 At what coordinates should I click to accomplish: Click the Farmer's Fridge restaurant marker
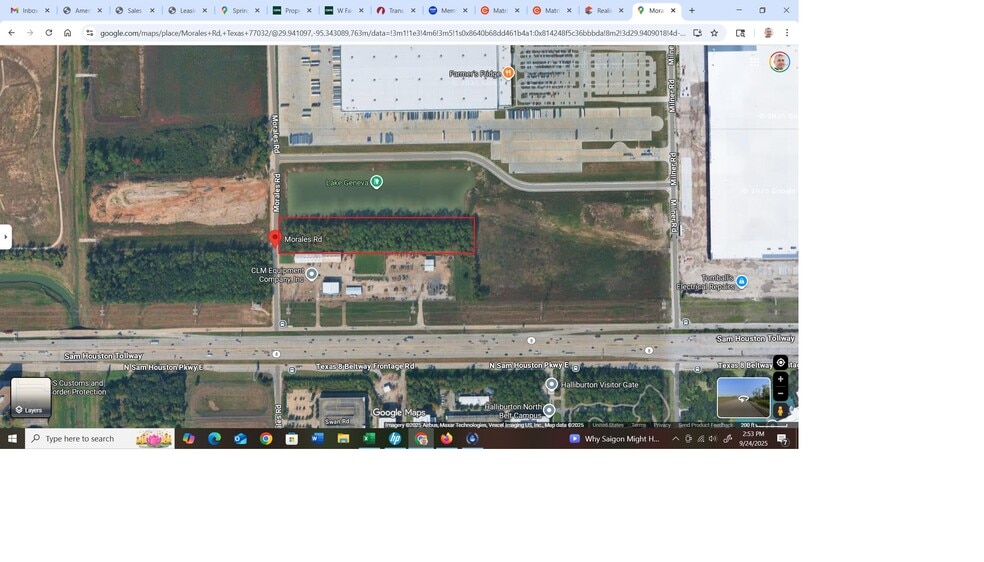point(508,73)
